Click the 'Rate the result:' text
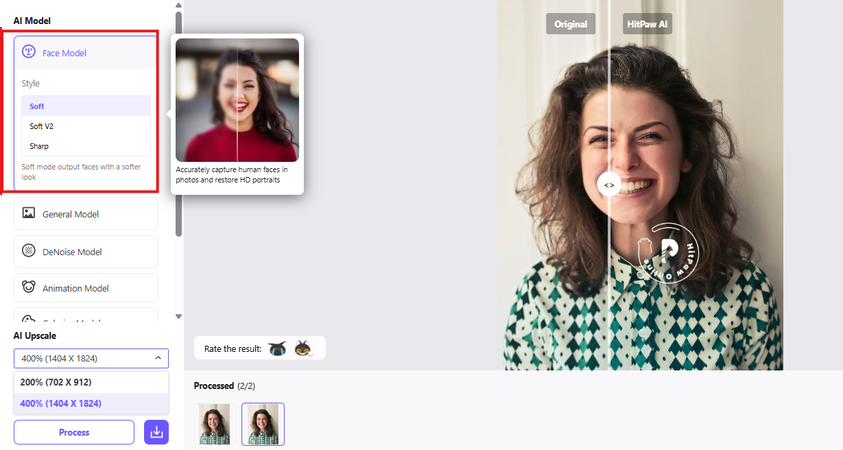 pyautogui.click(x=233, y=348)
